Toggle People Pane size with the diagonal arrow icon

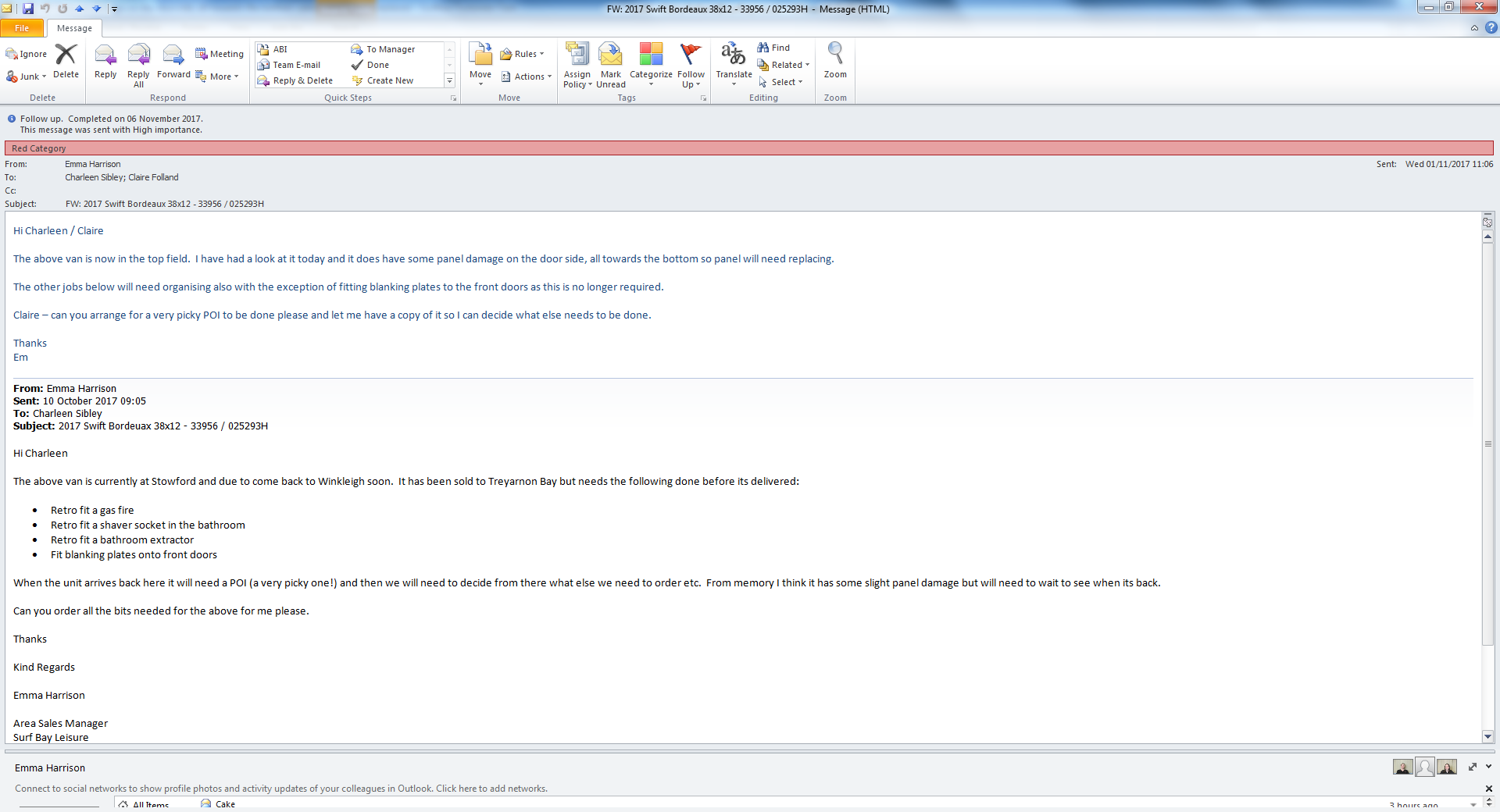[x=1473, y=767]
